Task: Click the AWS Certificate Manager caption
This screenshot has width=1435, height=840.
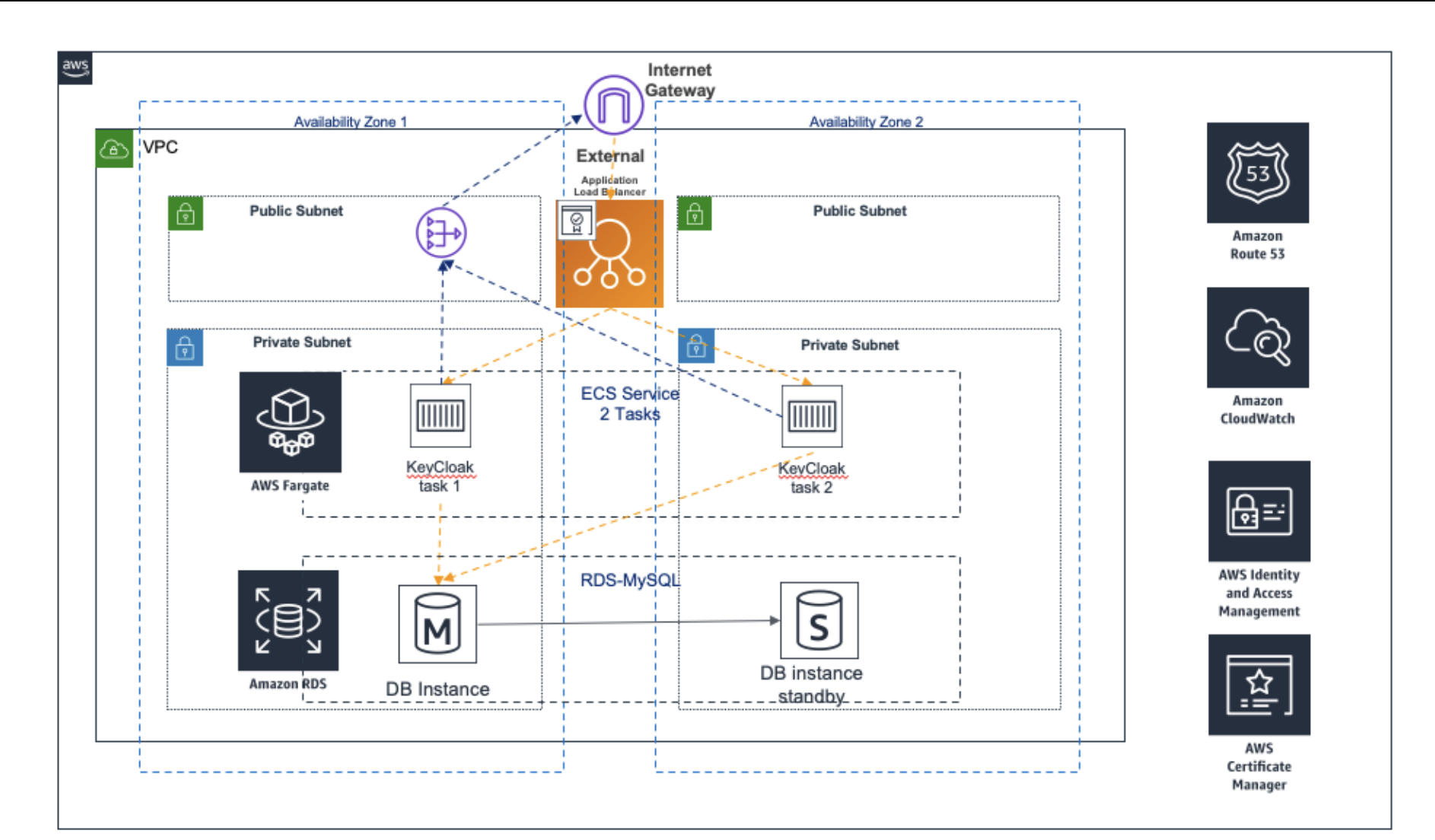Action: [x=1259, y=766]
